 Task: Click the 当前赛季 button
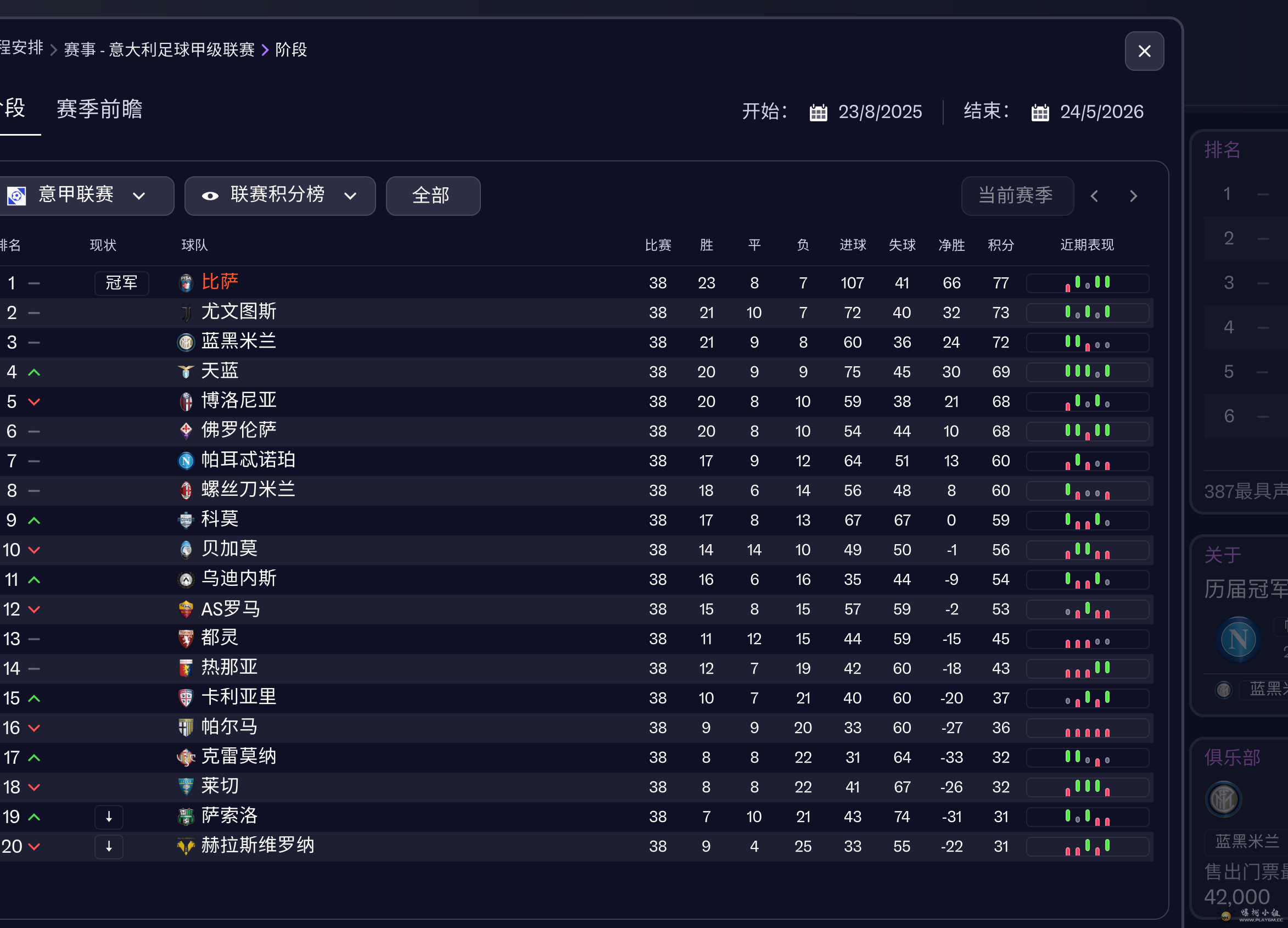(1017, 196)
